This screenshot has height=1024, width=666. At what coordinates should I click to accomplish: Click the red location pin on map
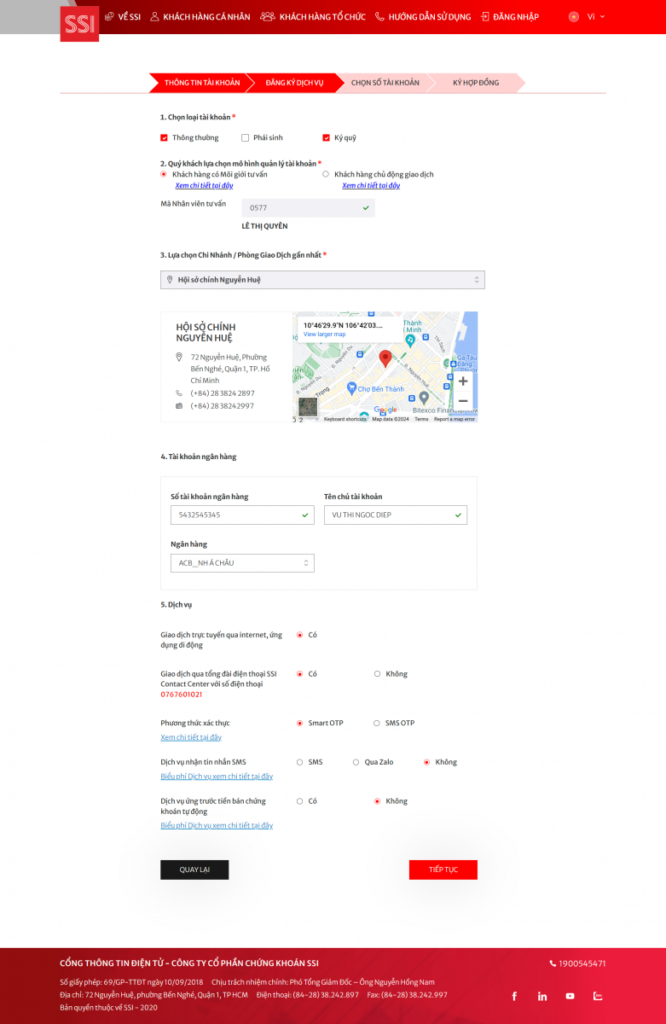click(385, 359)
